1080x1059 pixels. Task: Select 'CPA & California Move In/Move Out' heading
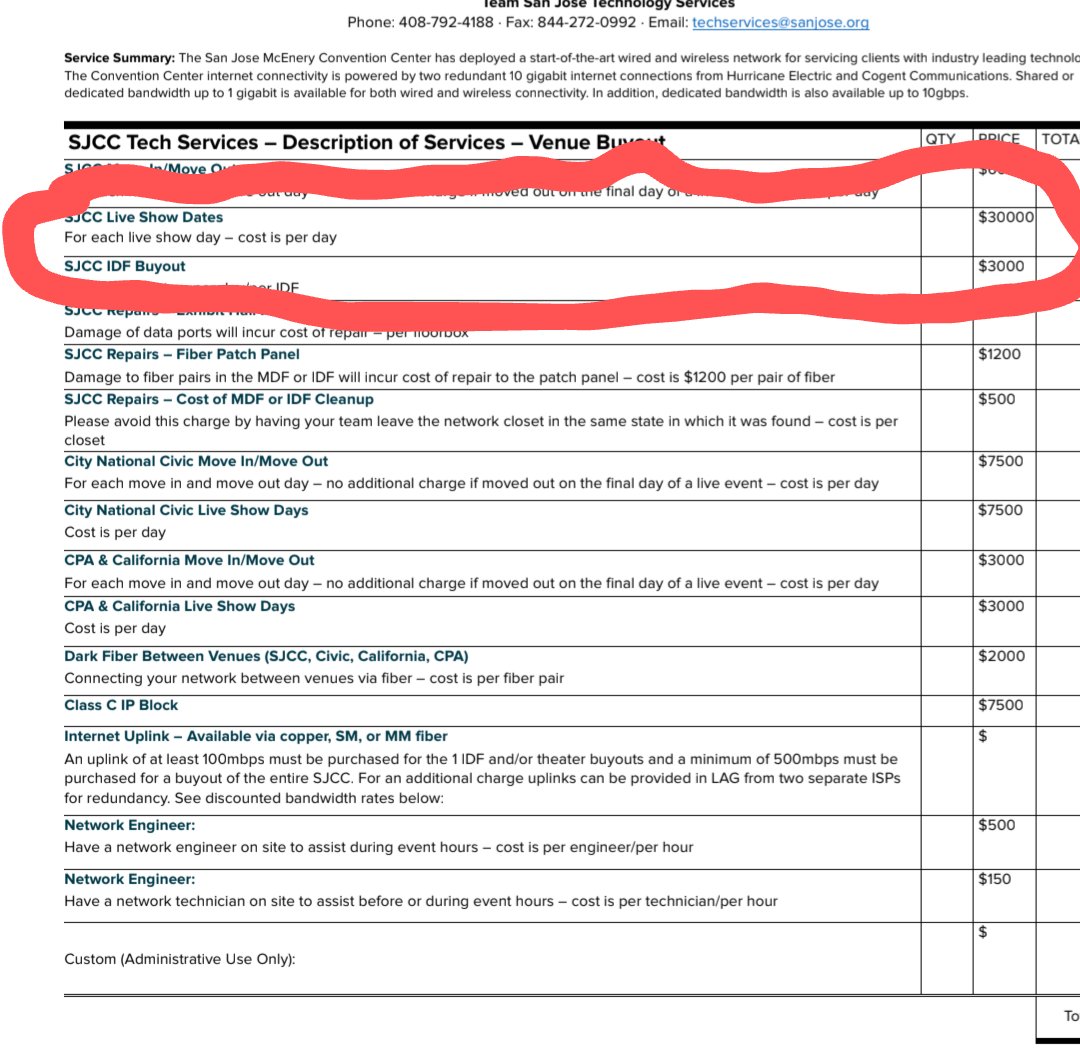tap(189, 560)
